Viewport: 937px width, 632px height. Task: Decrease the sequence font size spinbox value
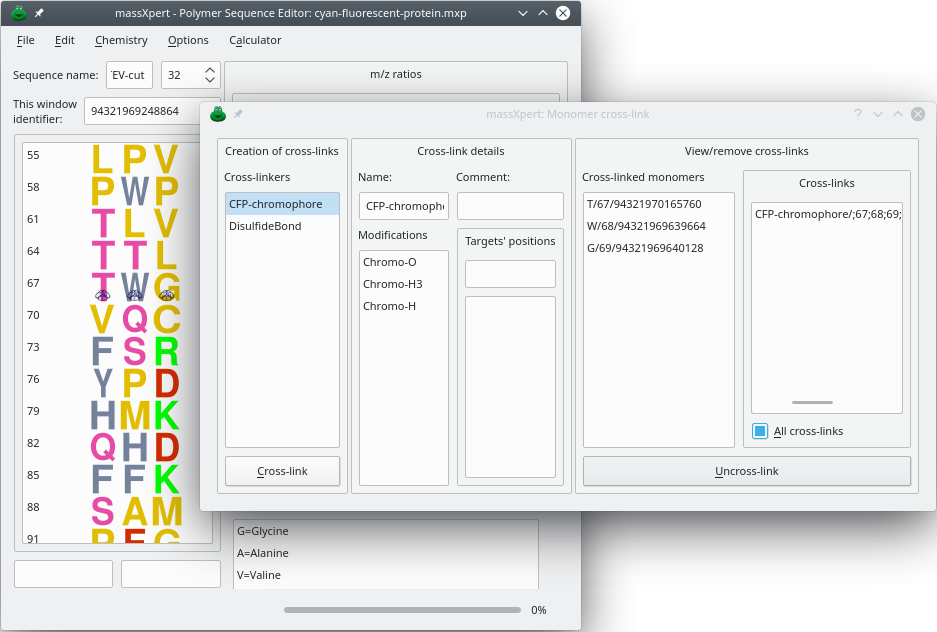(x=210, y=81)
